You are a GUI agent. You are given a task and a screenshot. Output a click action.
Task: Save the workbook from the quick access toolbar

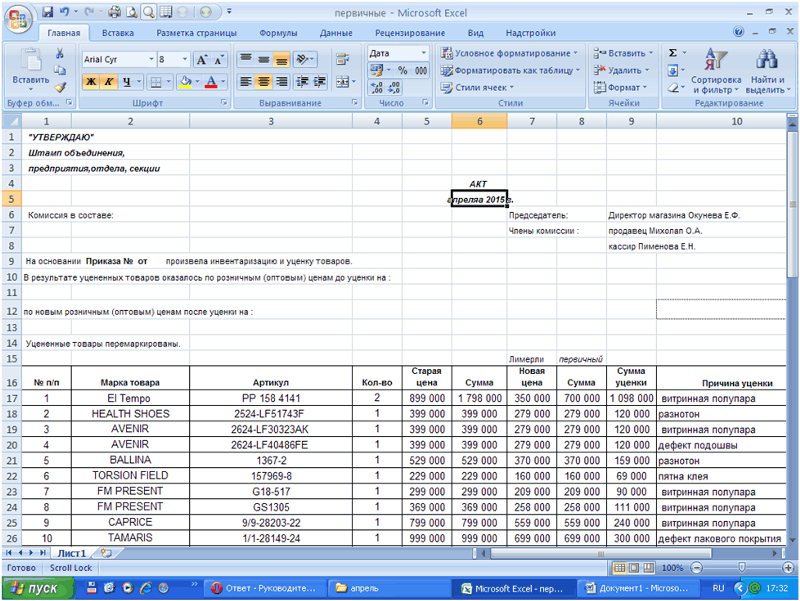[x=47, y=12]
